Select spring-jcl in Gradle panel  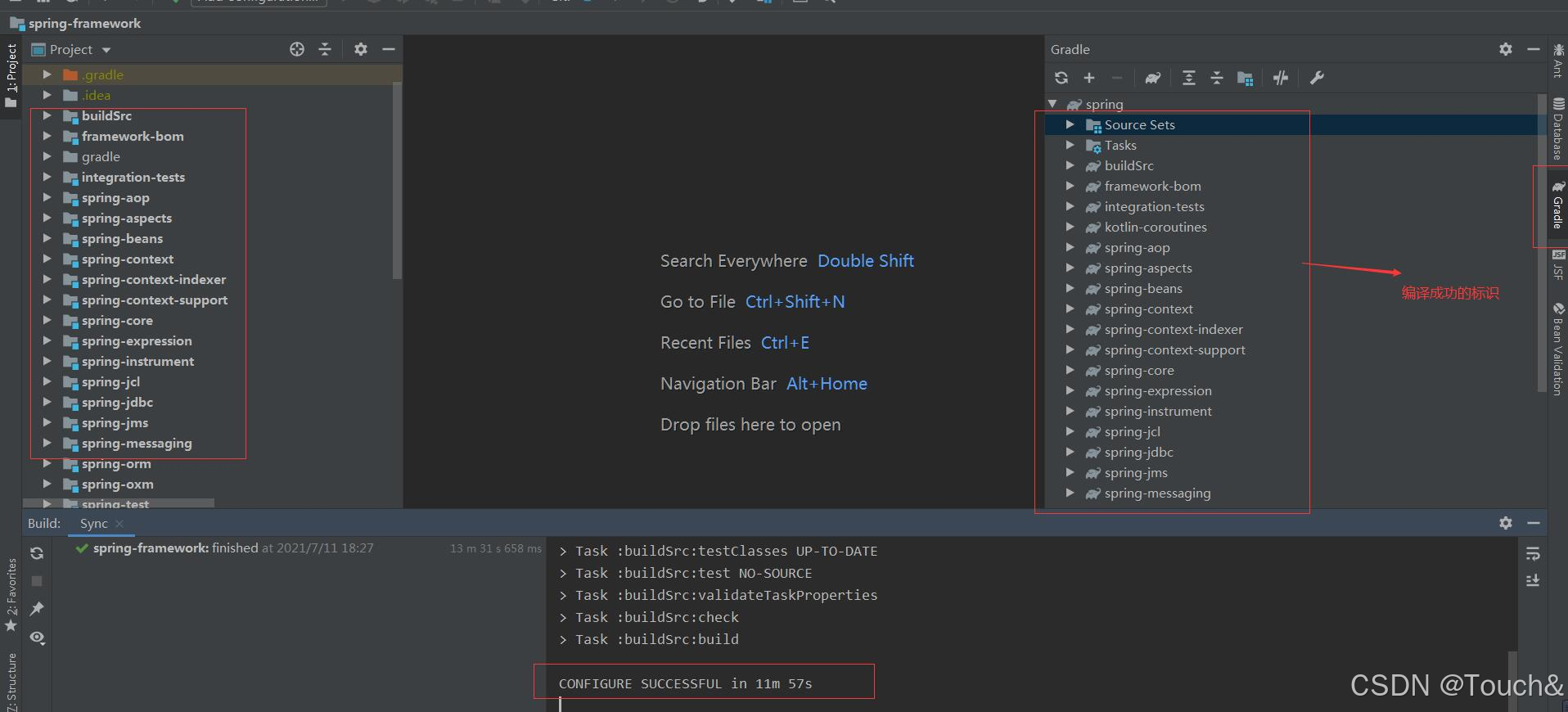coord(1133,431)
